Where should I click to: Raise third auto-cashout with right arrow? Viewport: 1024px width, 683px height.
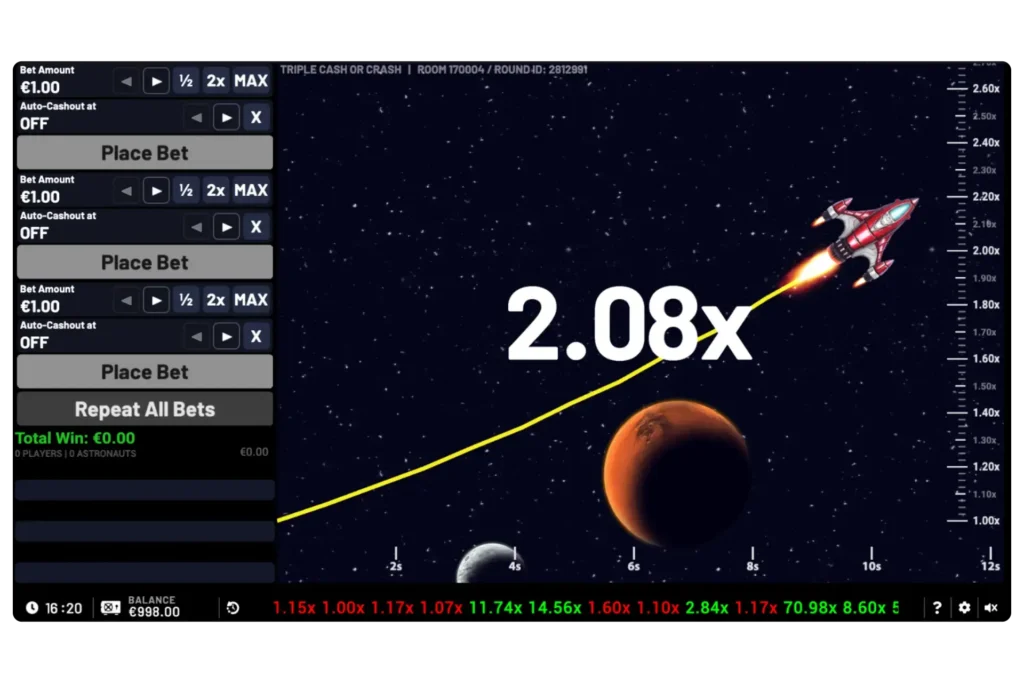point(227,337)
